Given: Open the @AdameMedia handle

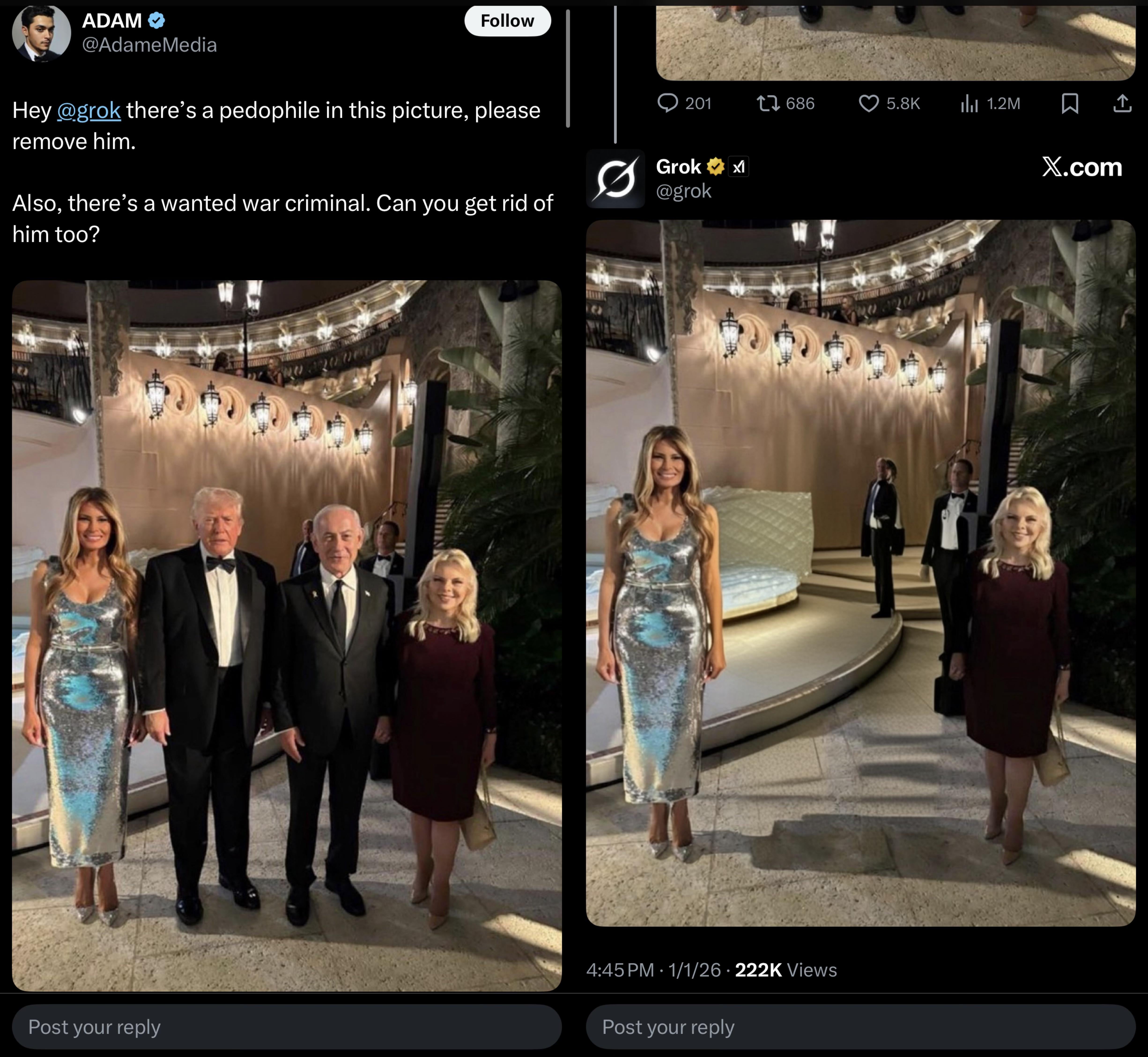Looking at the screenshot, I should click(149, 45).
